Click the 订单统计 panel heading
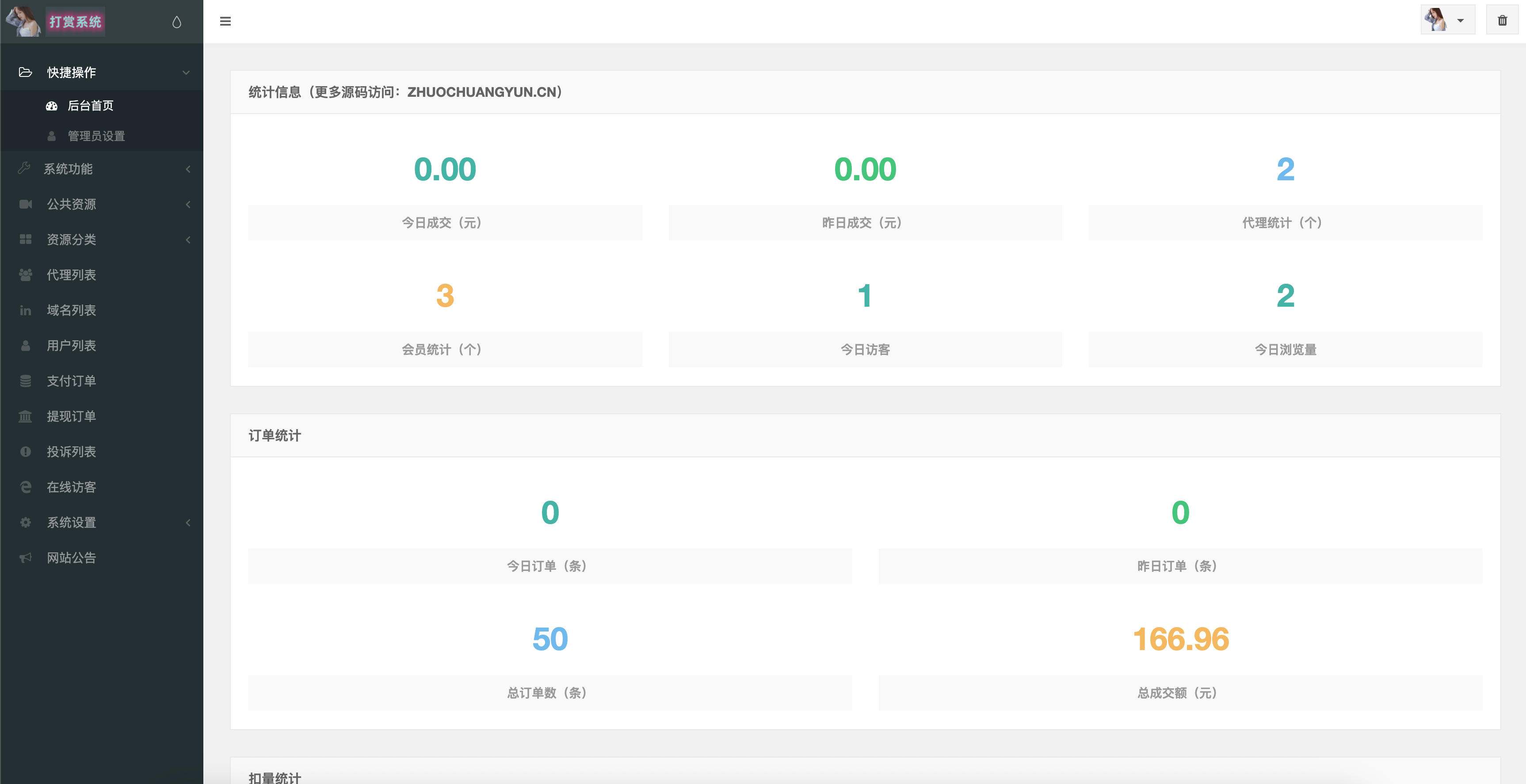The height and width of the screenshot is (784, 1526). (x=275, y=436)
